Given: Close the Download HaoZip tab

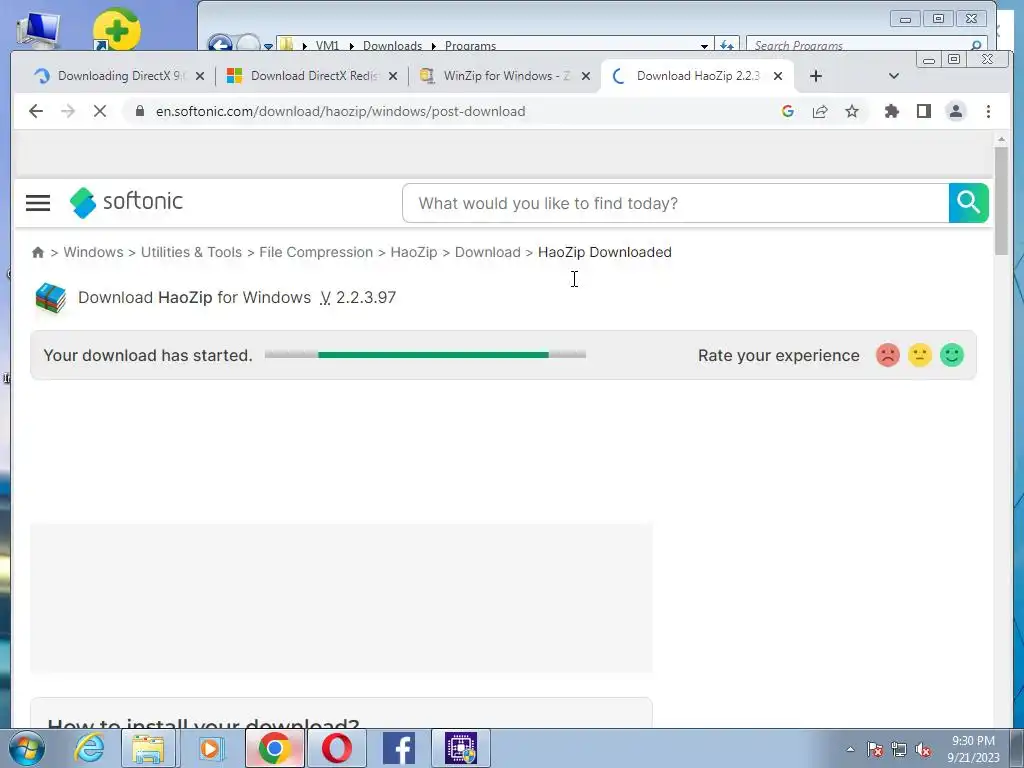Looking at the screenshot, I should (x=778, y=76).
